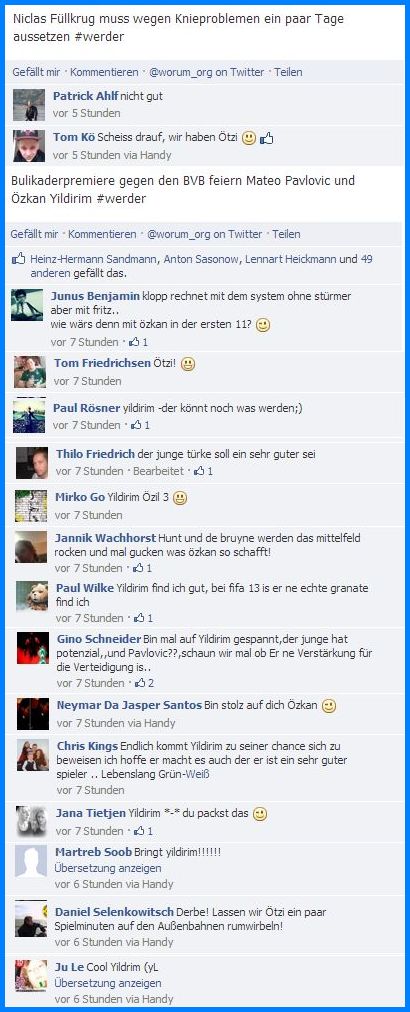Image resolution: width=410 pixels, height=1012 pixels.
Task: Click the like thumb icon on Junus Benjamin's comment
Action: (x=136, y=342)
